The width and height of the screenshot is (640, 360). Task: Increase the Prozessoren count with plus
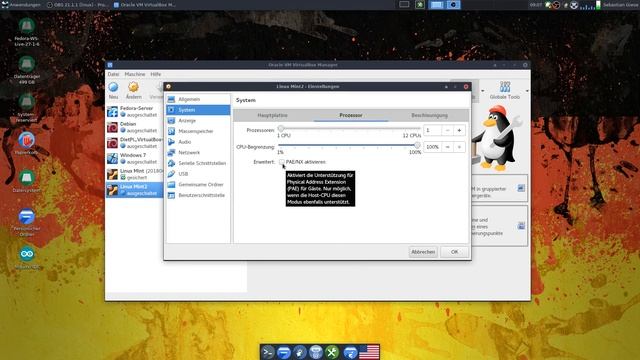pyautogui.click(x=459, y=130)
